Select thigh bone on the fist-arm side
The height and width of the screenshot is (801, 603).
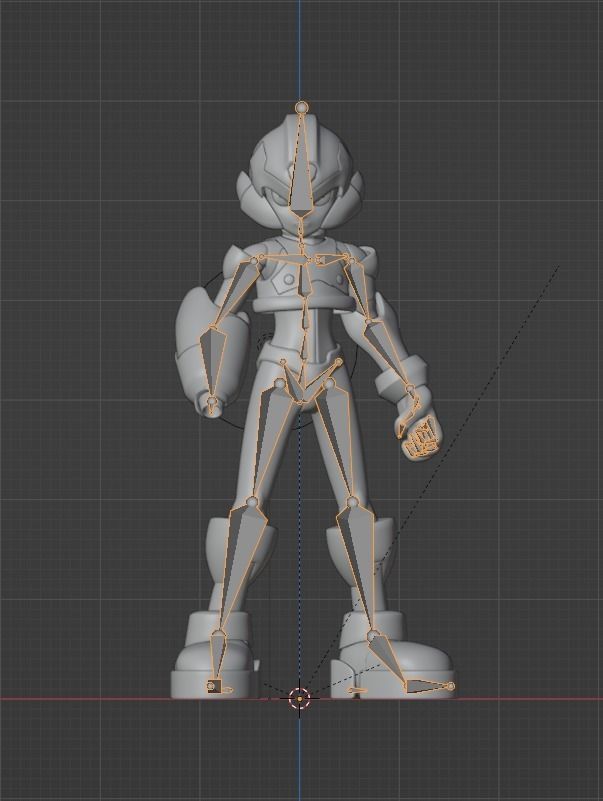point(338,442)
